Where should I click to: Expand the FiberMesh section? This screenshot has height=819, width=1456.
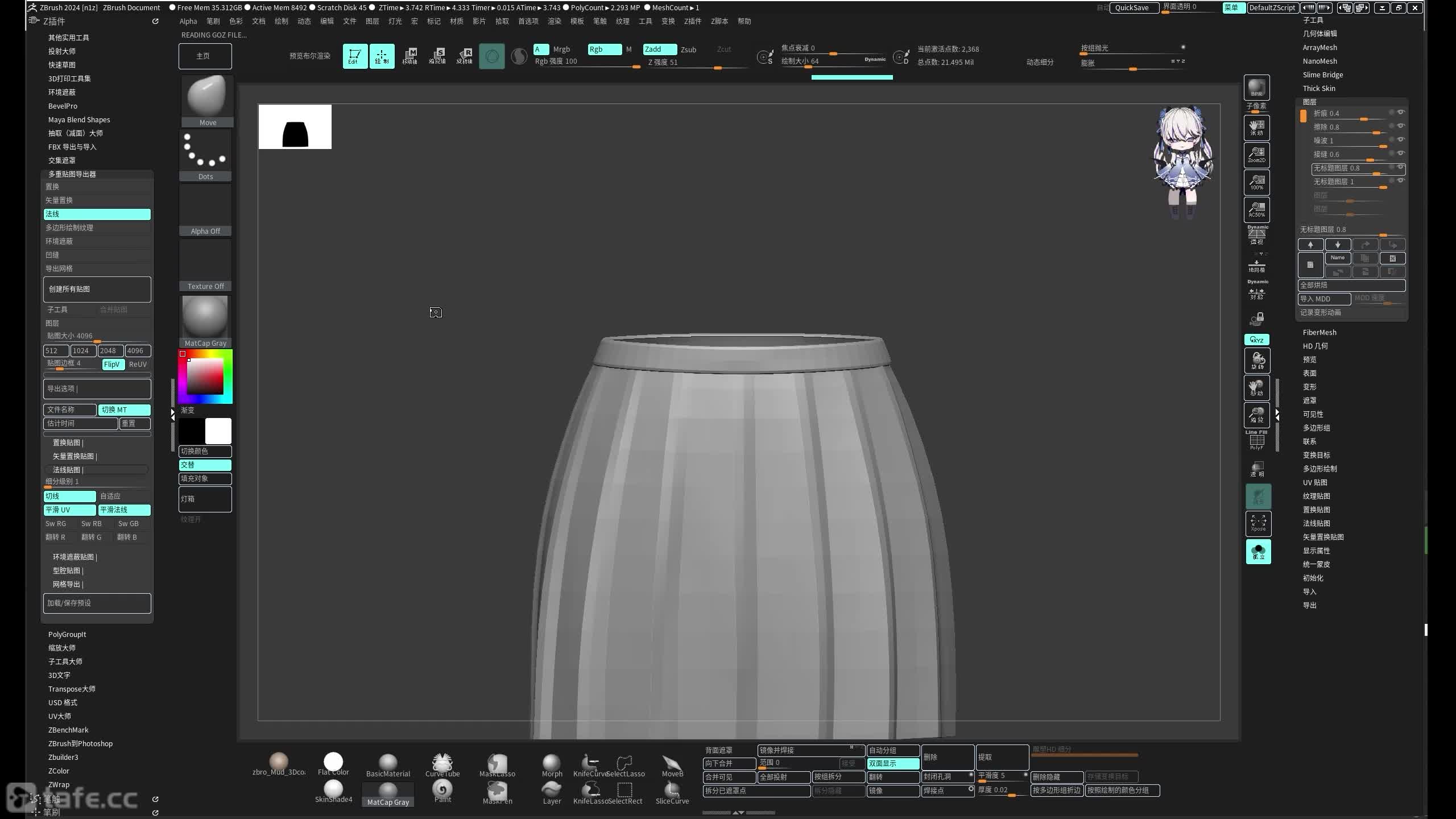pyautogui.click(x=1319, y=333)
